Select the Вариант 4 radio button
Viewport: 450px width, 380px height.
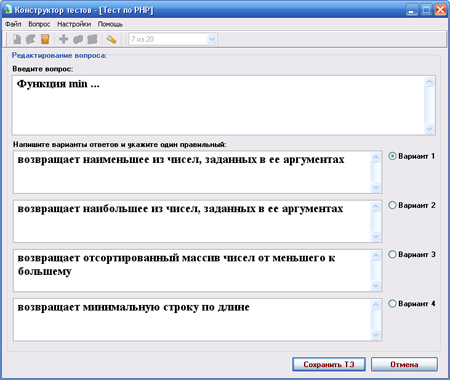[392, 303]
